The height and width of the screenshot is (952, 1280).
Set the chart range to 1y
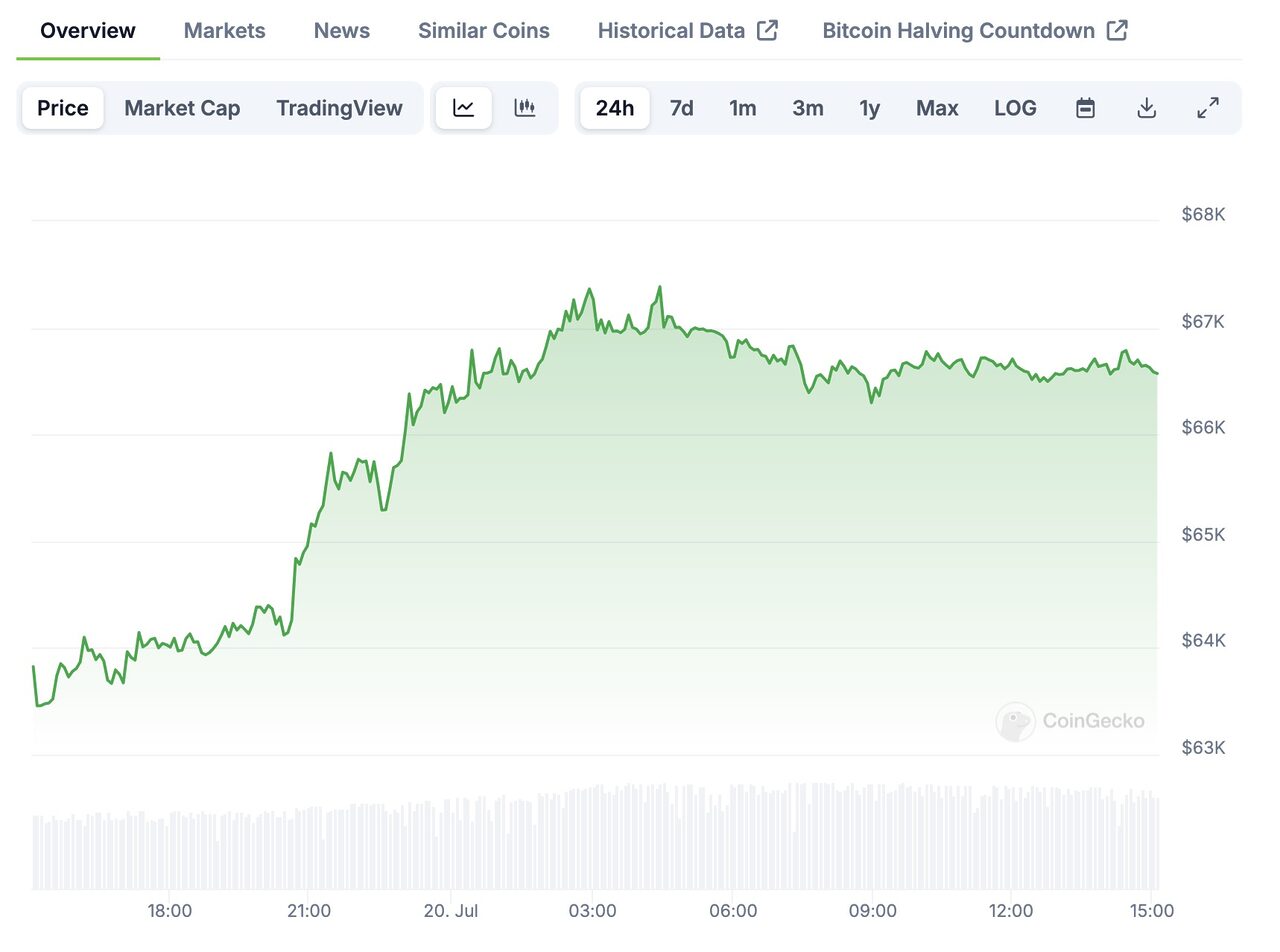[x=870, y=108]
